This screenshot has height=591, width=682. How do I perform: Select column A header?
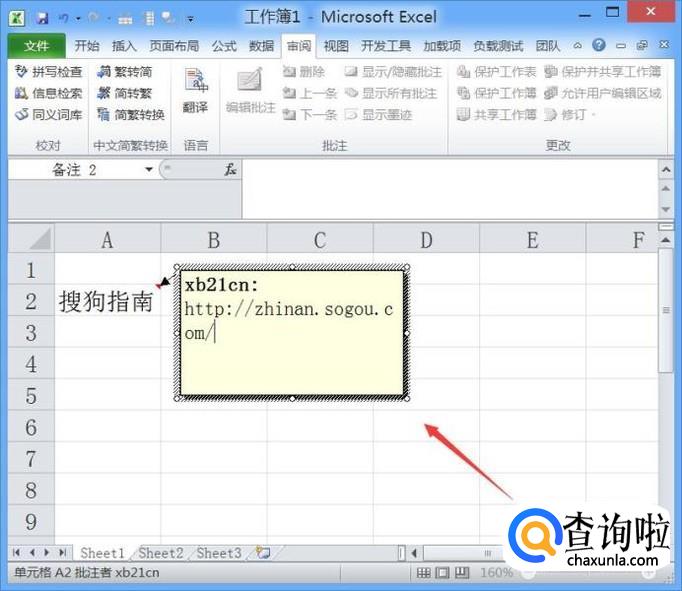pos(107,239)
